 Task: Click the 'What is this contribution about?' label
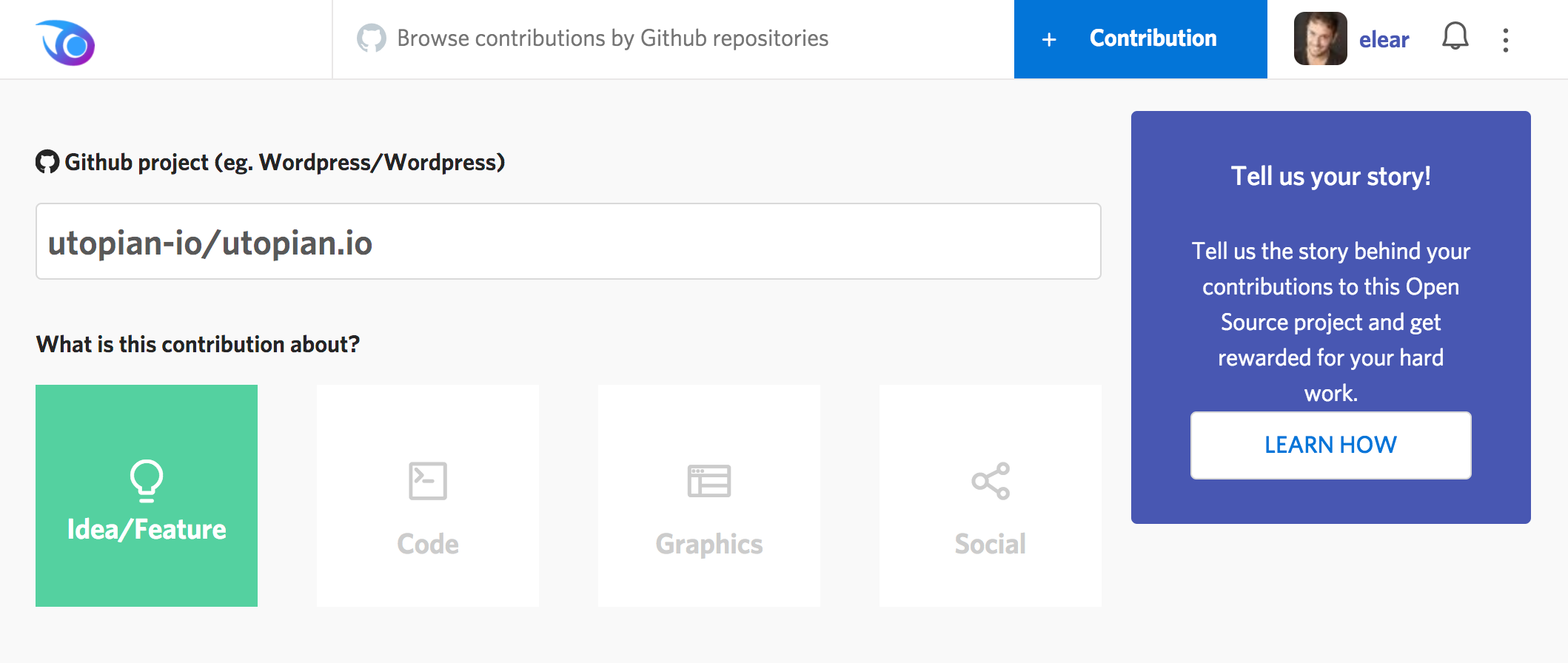pos(198,344)
